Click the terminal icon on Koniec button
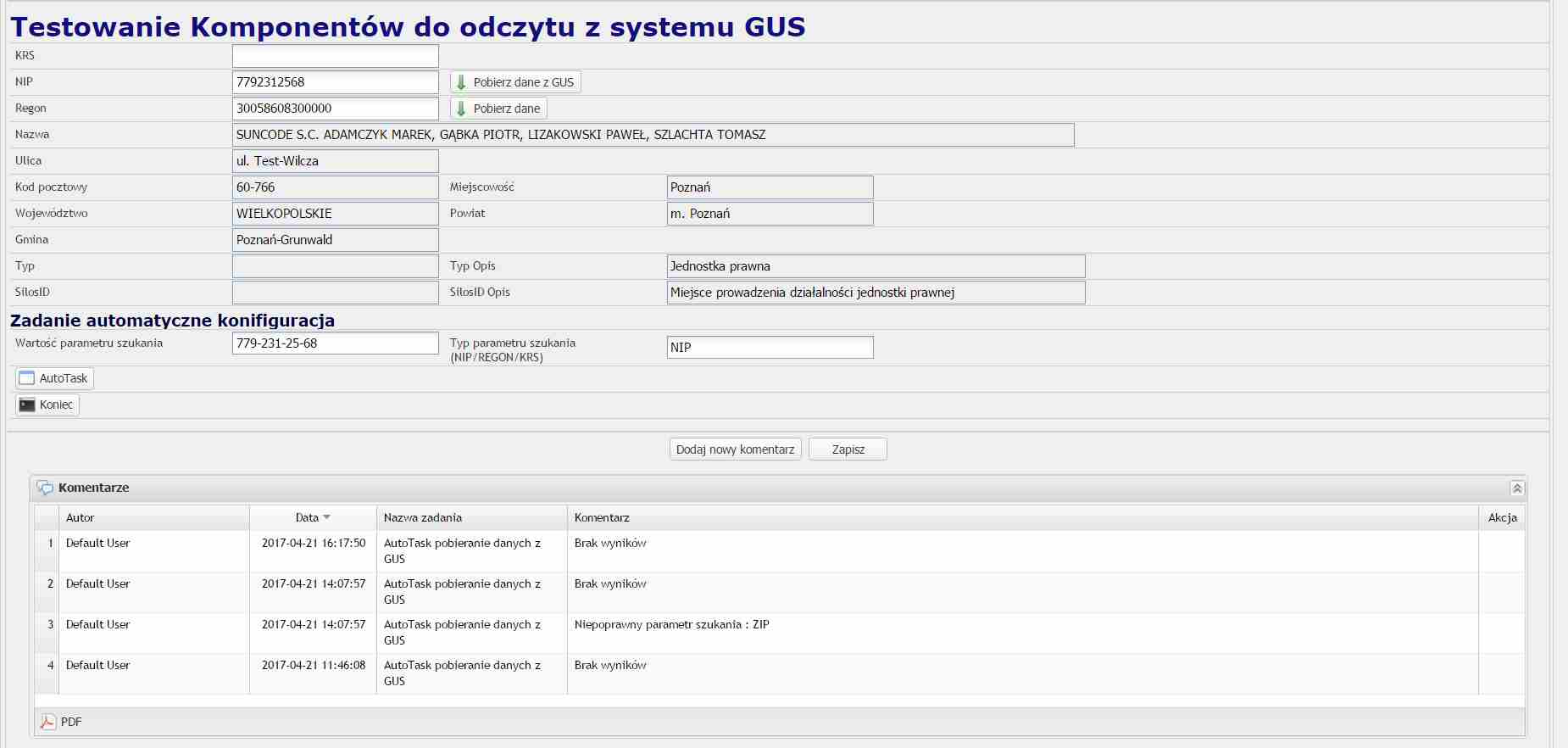 tap(27, 405)
